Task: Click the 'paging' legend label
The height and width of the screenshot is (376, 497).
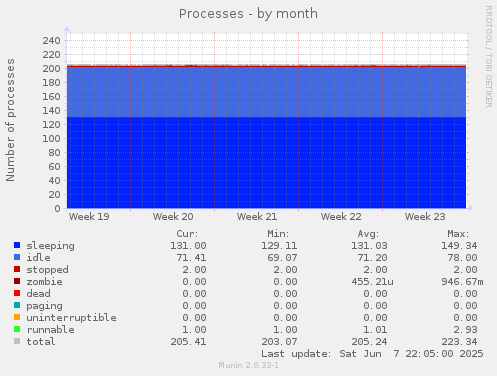Action: [x=44, y=306]
